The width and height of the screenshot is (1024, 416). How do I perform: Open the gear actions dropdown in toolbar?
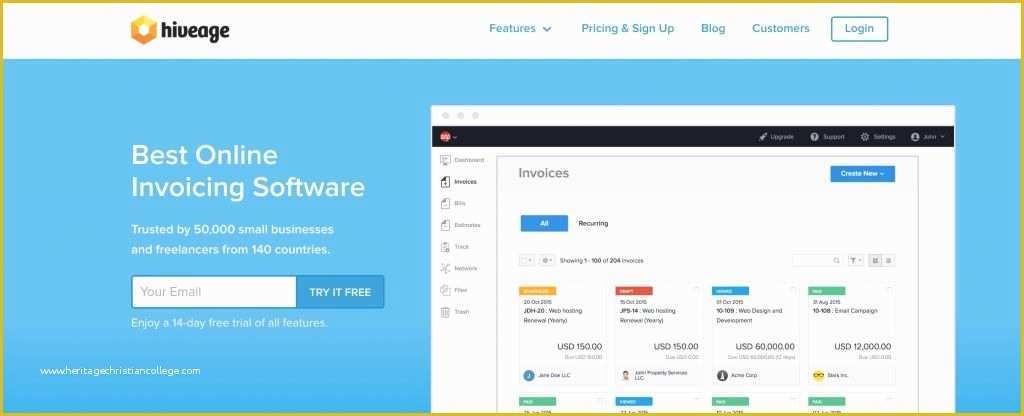pyautogui.click(x=547, y=261)
